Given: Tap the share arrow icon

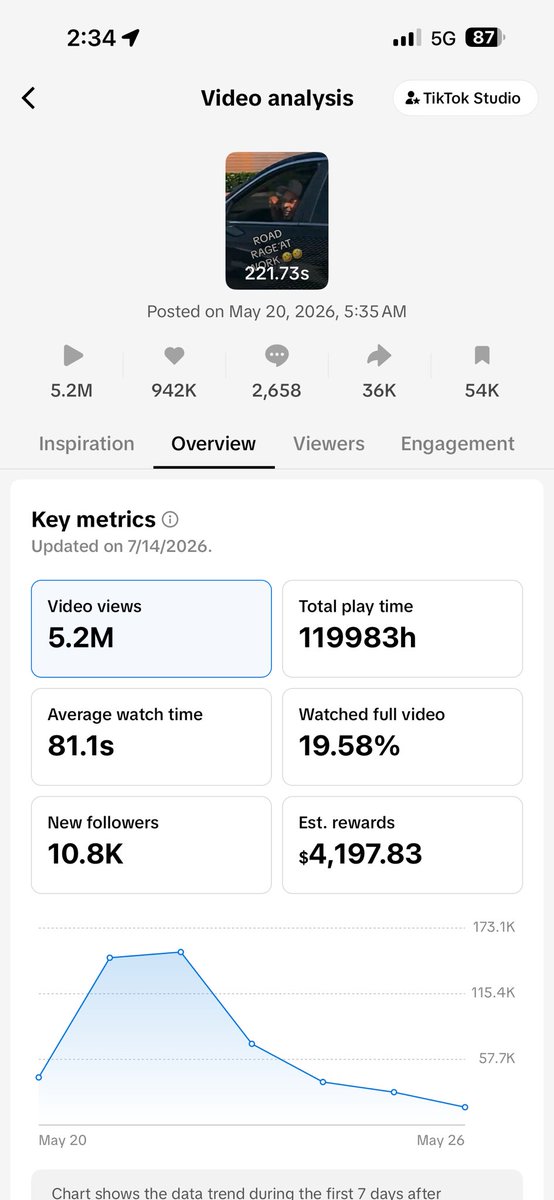Looking at the screenshot, I should pyautogui.click(x=379, y=355).
